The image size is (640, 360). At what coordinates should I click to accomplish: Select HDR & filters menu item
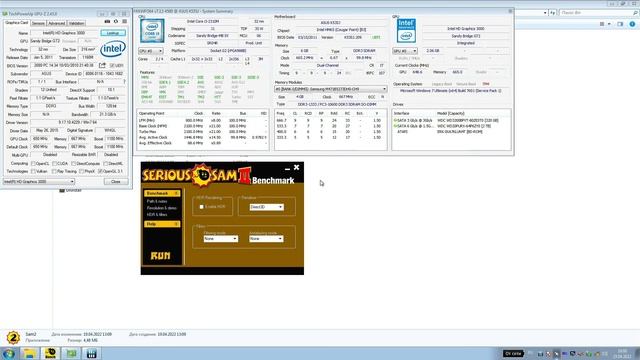pyautogui.click(x=157, y=214)
